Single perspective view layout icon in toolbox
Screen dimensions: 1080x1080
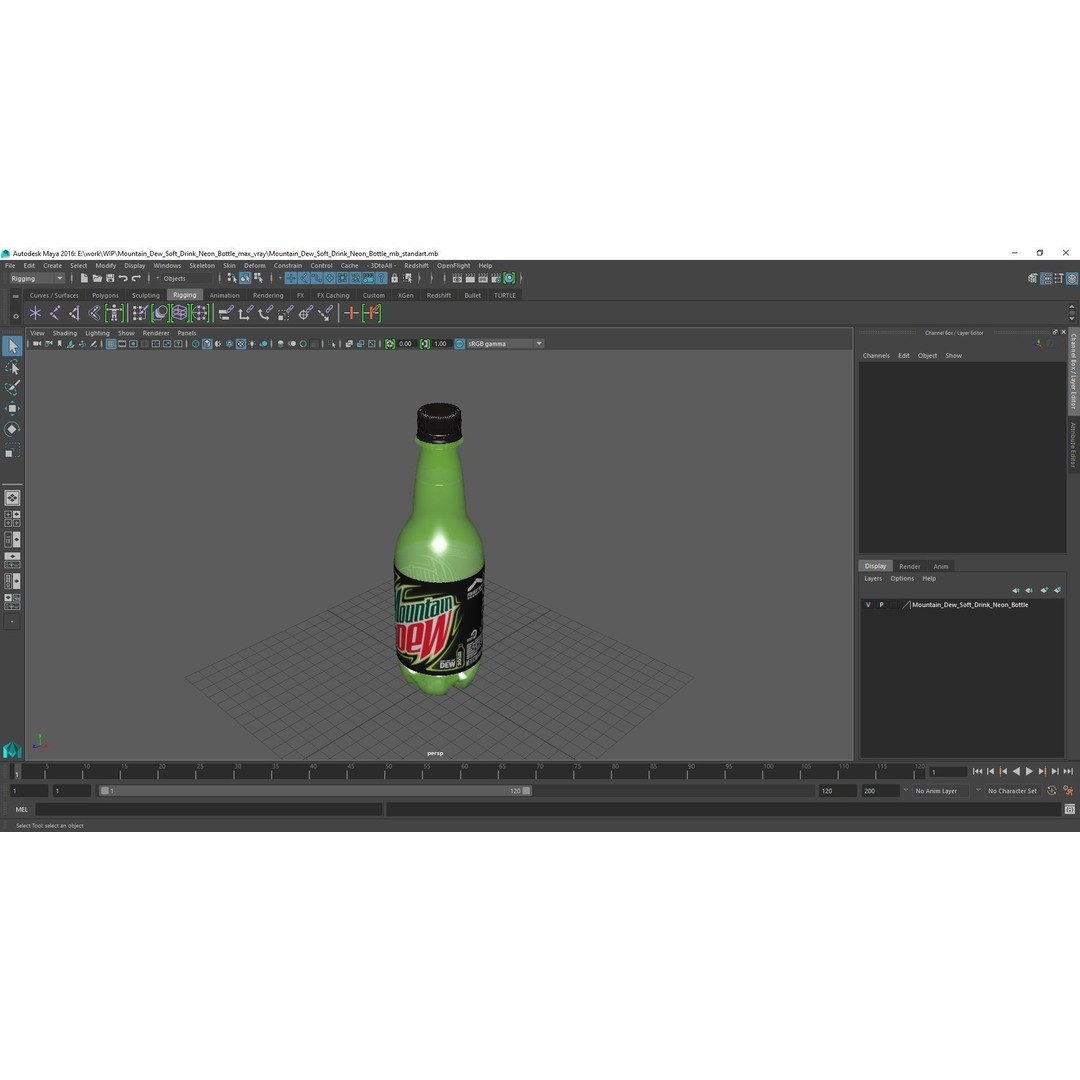pyautogui.click(x=12, y=498)
